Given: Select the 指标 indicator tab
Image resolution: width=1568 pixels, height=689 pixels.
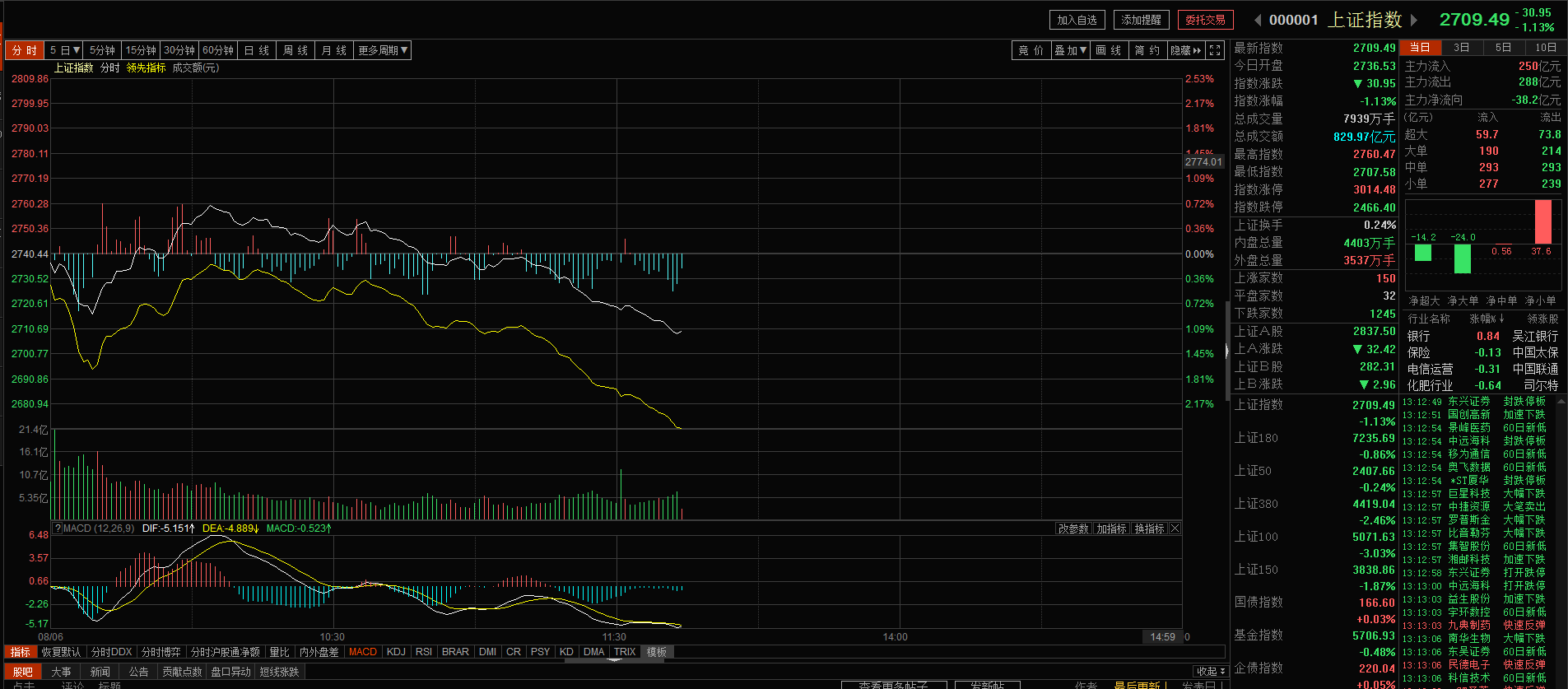Looking at the screenshot, I should 21,652.
